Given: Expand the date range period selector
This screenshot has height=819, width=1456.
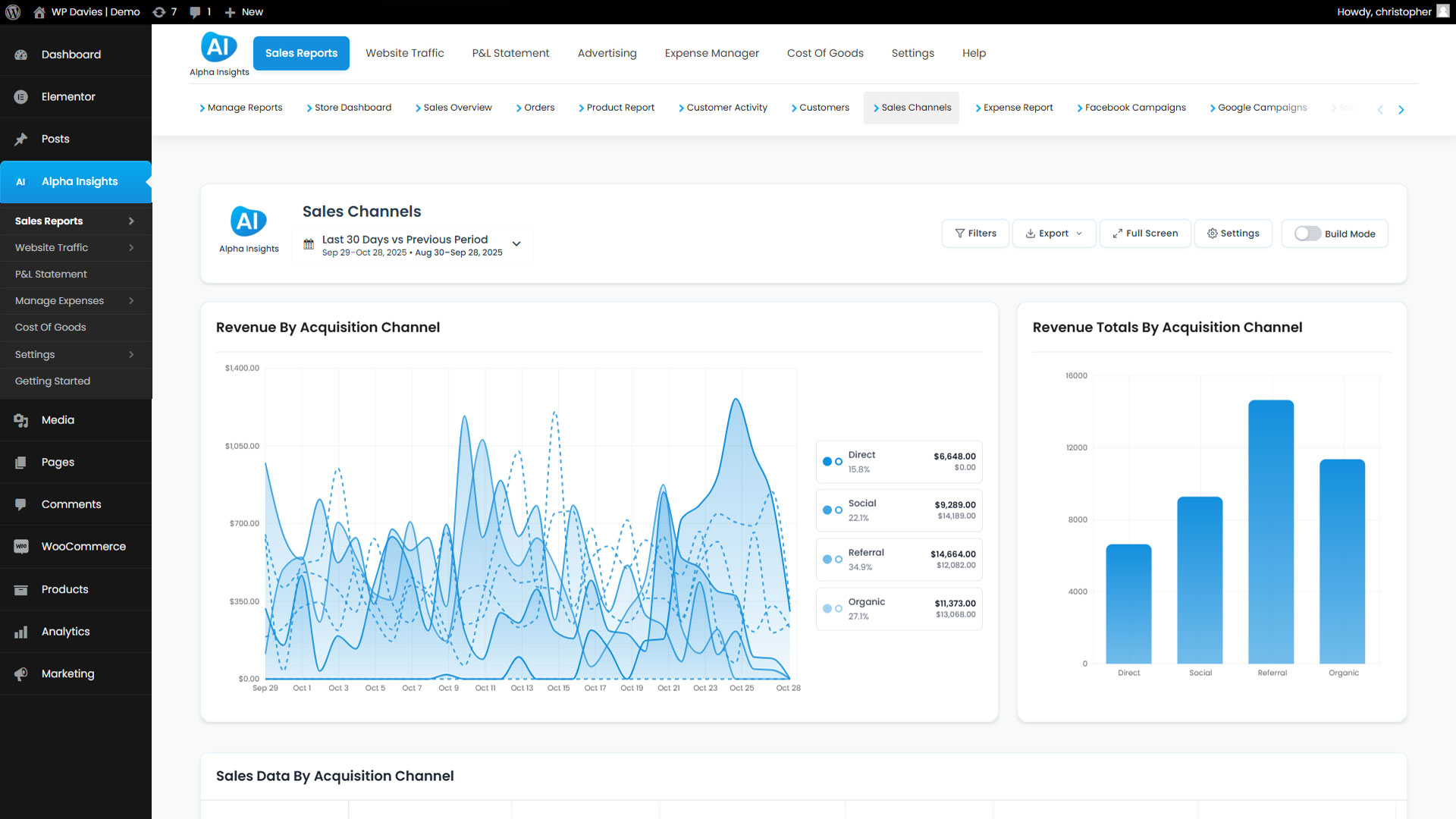Looking at the screenshot, I should pos(516,244).
